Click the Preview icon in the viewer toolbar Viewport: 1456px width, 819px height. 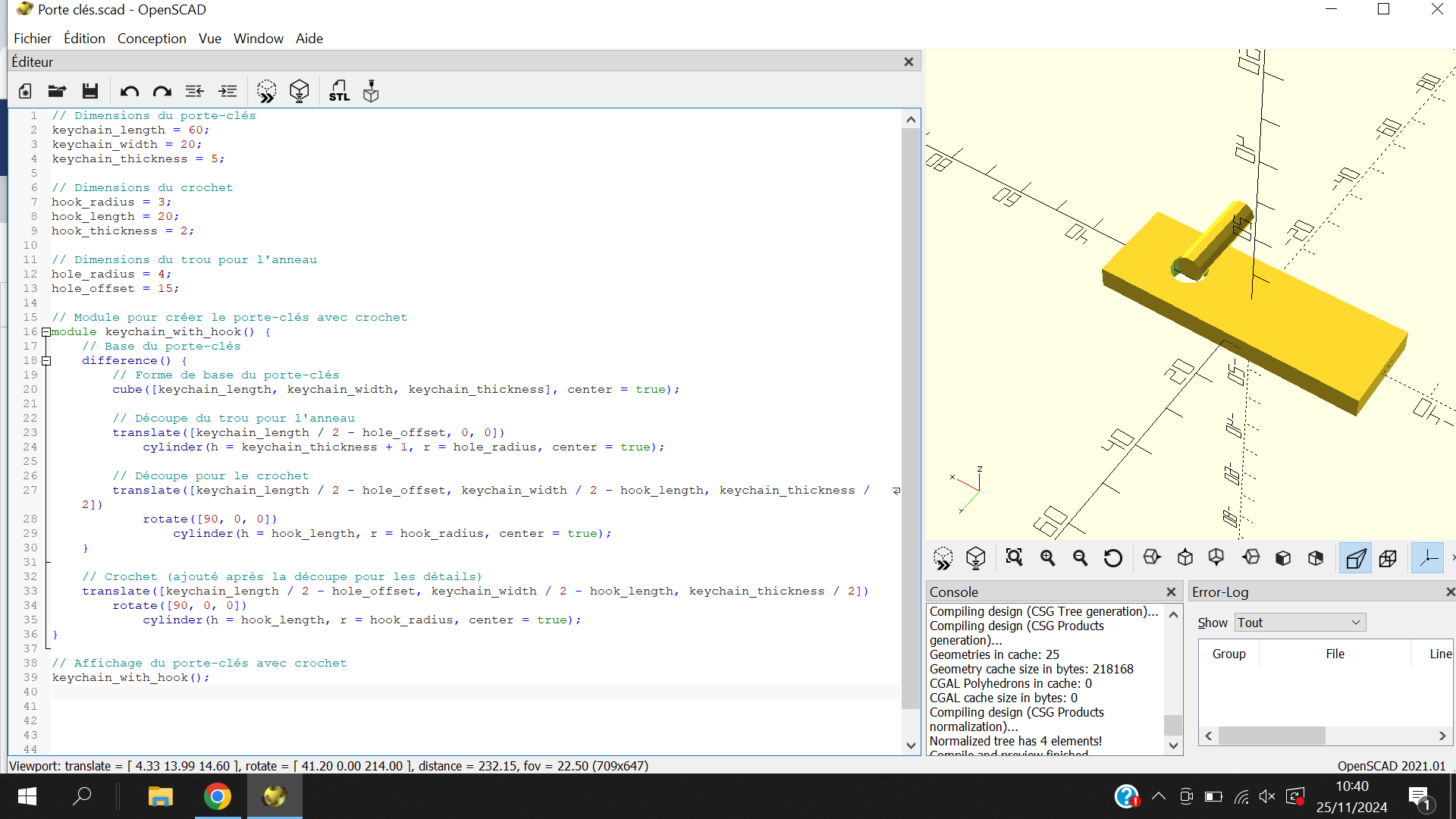943,558
